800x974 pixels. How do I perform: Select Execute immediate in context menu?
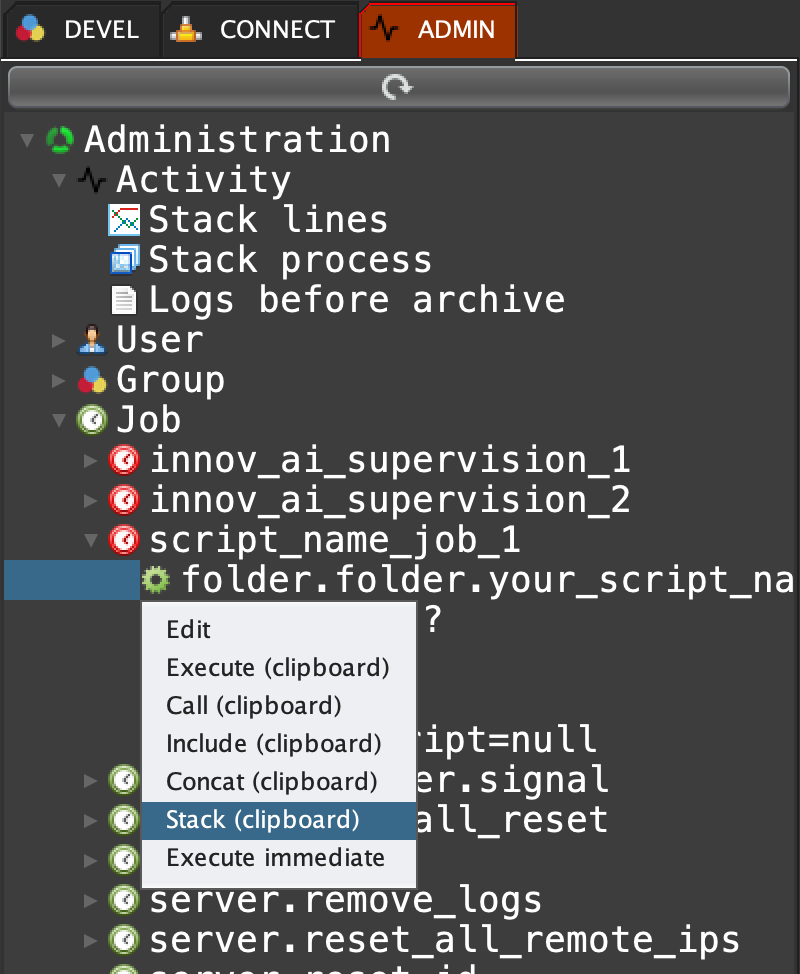click(275, 858)
